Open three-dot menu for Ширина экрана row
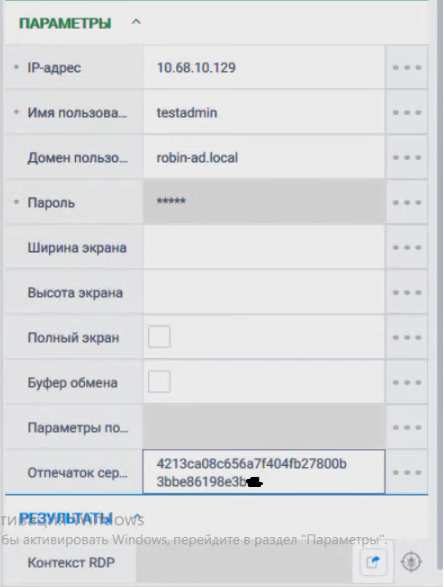 click(407, 247)
